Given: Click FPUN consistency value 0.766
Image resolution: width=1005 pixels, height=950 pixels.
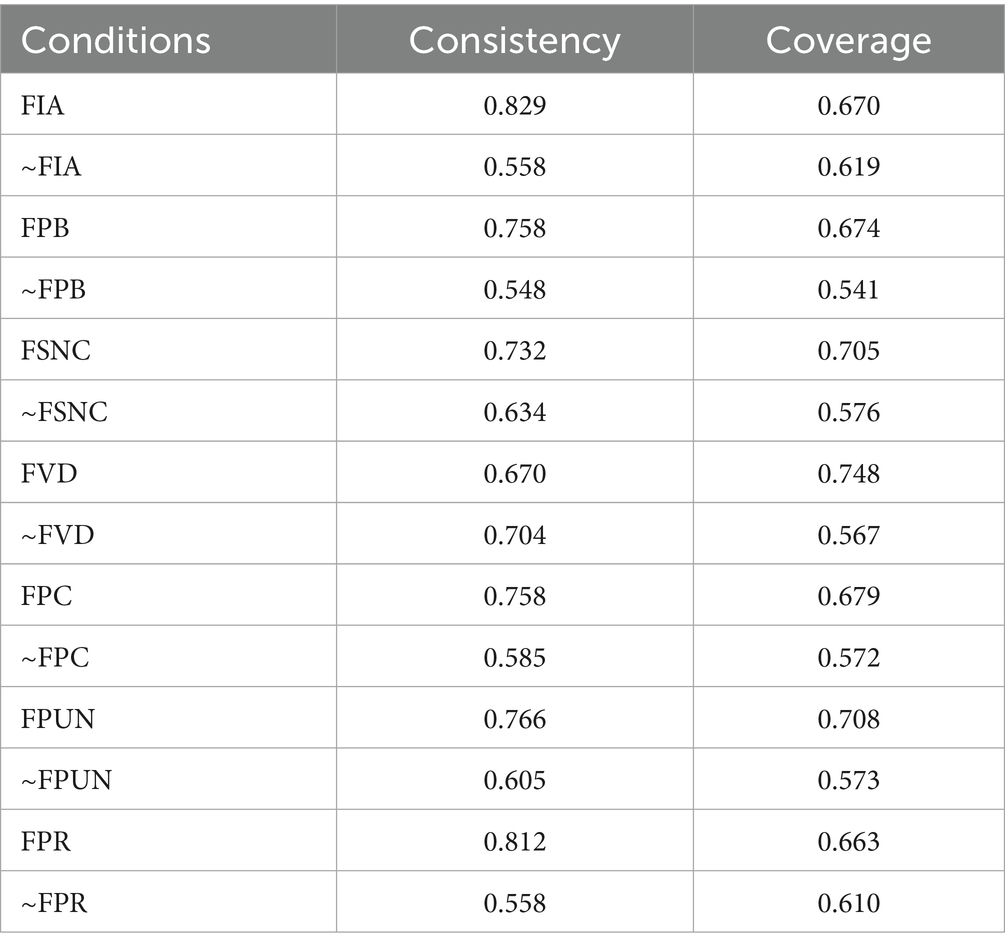Looking at the screenshot, I should tap(514, 719).
